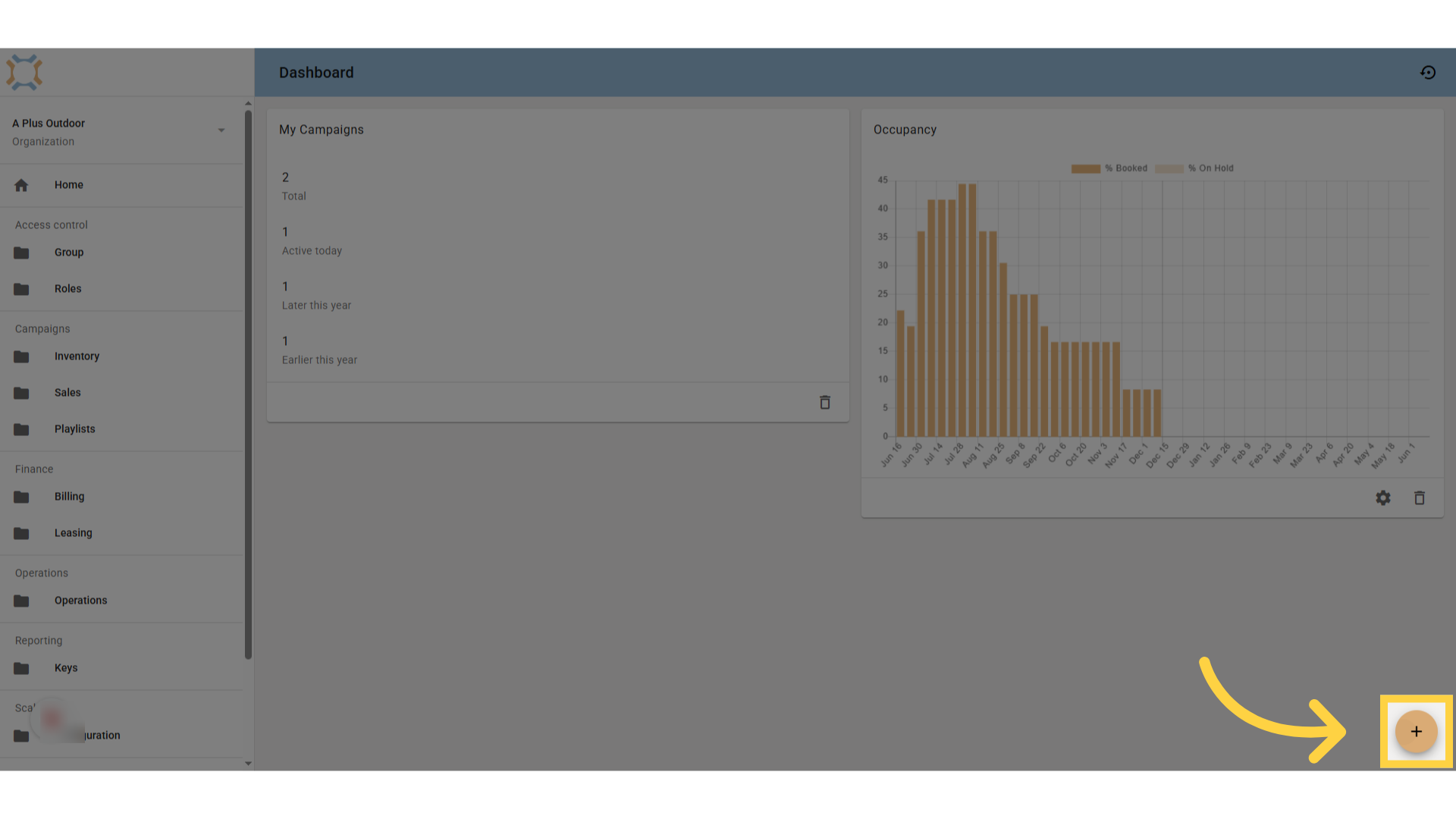The height and width of the screenshot is (819, 1456).
Task: Open Group under Access control
Action: click(121, 253)
